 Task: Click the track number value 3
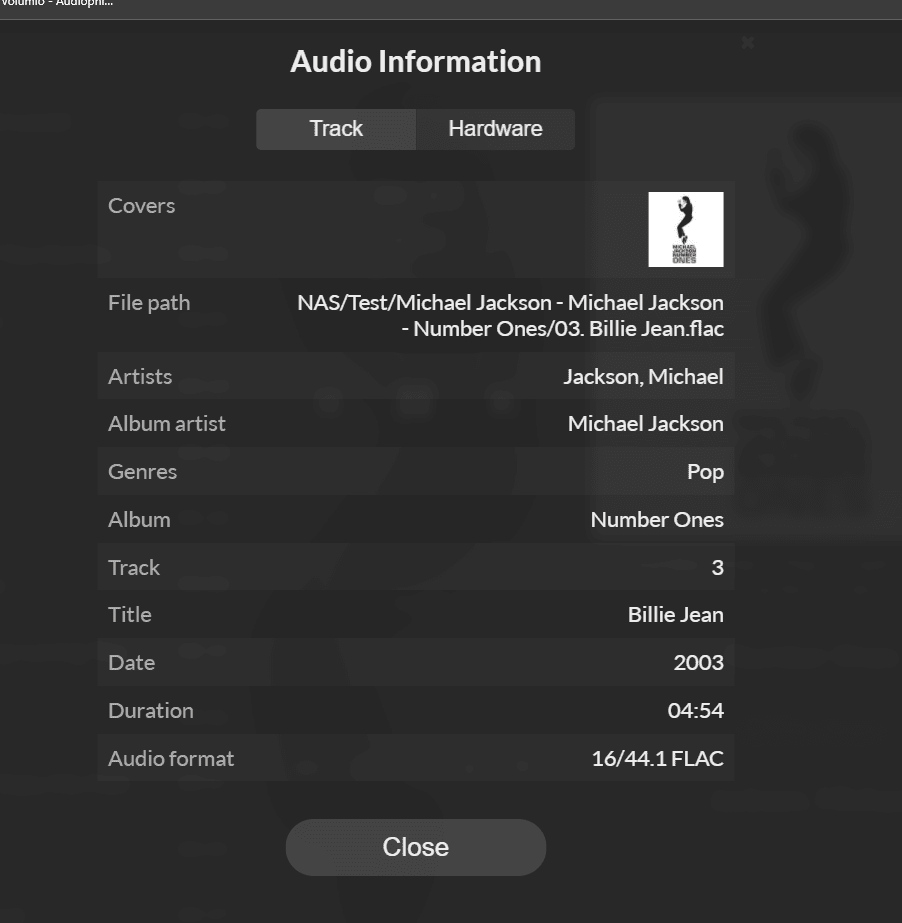click(x=718, y=567)
